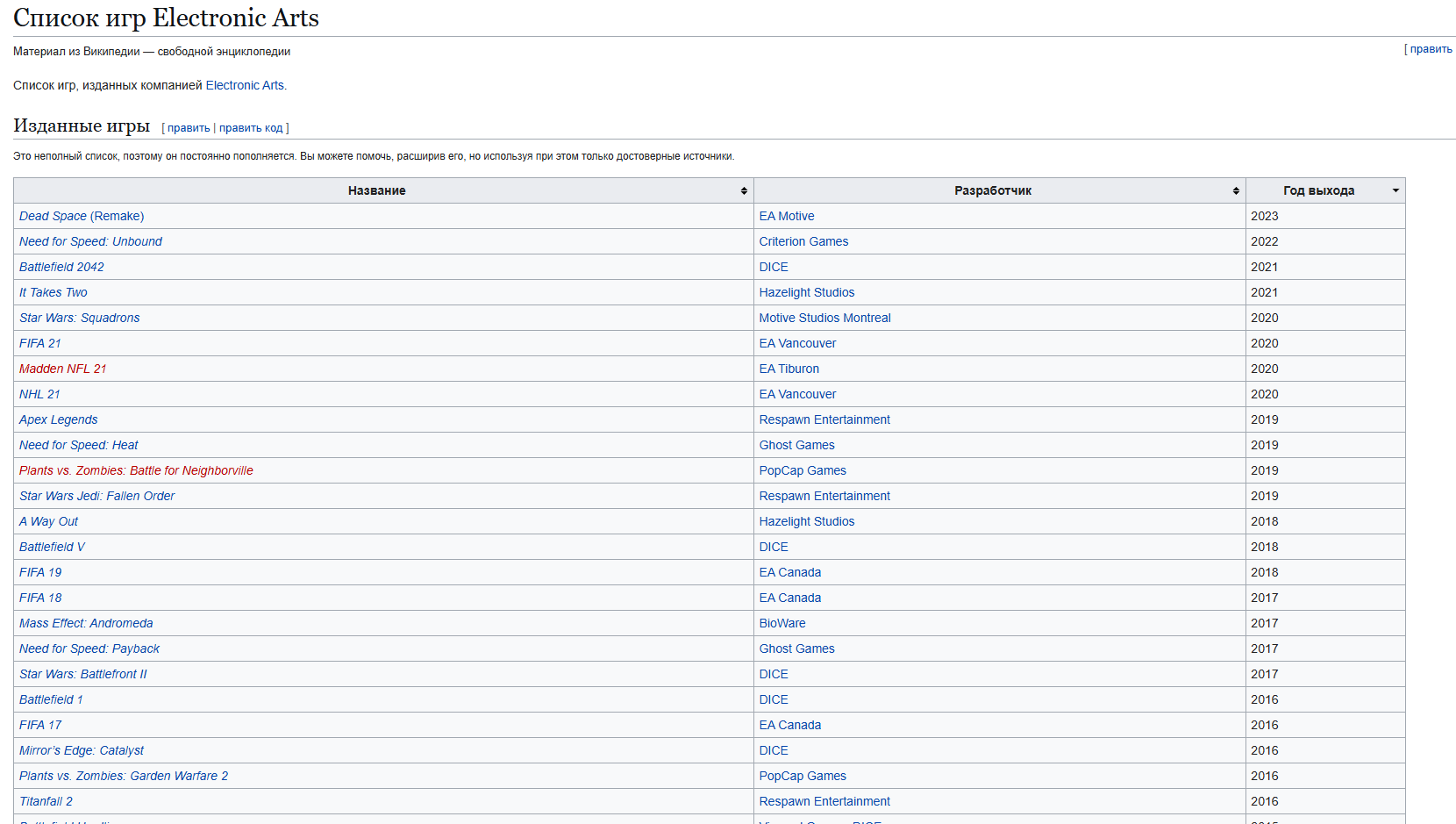Image resolution: width=1456 pixels, height=824 pixels.
Task: Click the Изданные игры section heading
Action: click(82, 125)
